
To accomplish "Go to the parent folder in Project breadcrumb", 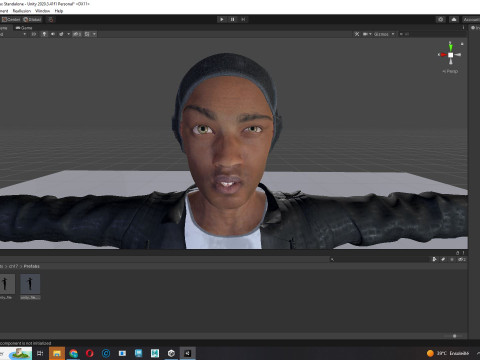I will click(14, 266).
